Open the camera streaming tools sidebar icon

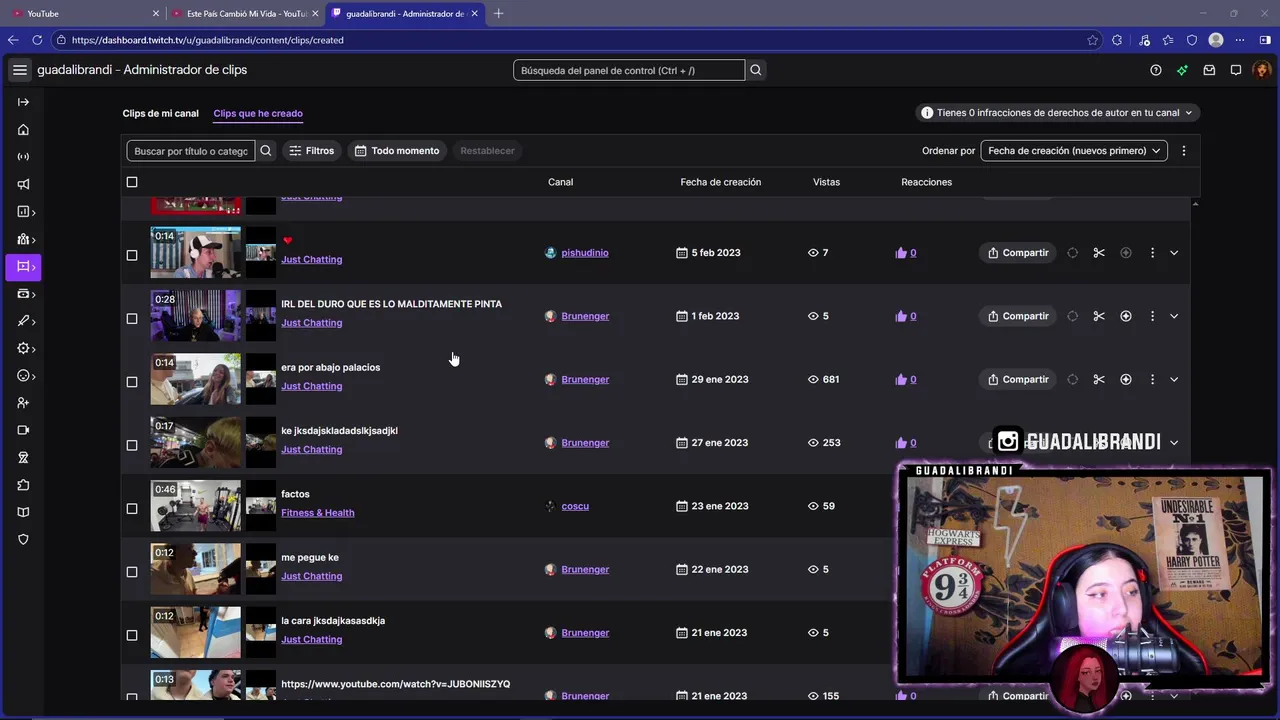pos(23,430)
